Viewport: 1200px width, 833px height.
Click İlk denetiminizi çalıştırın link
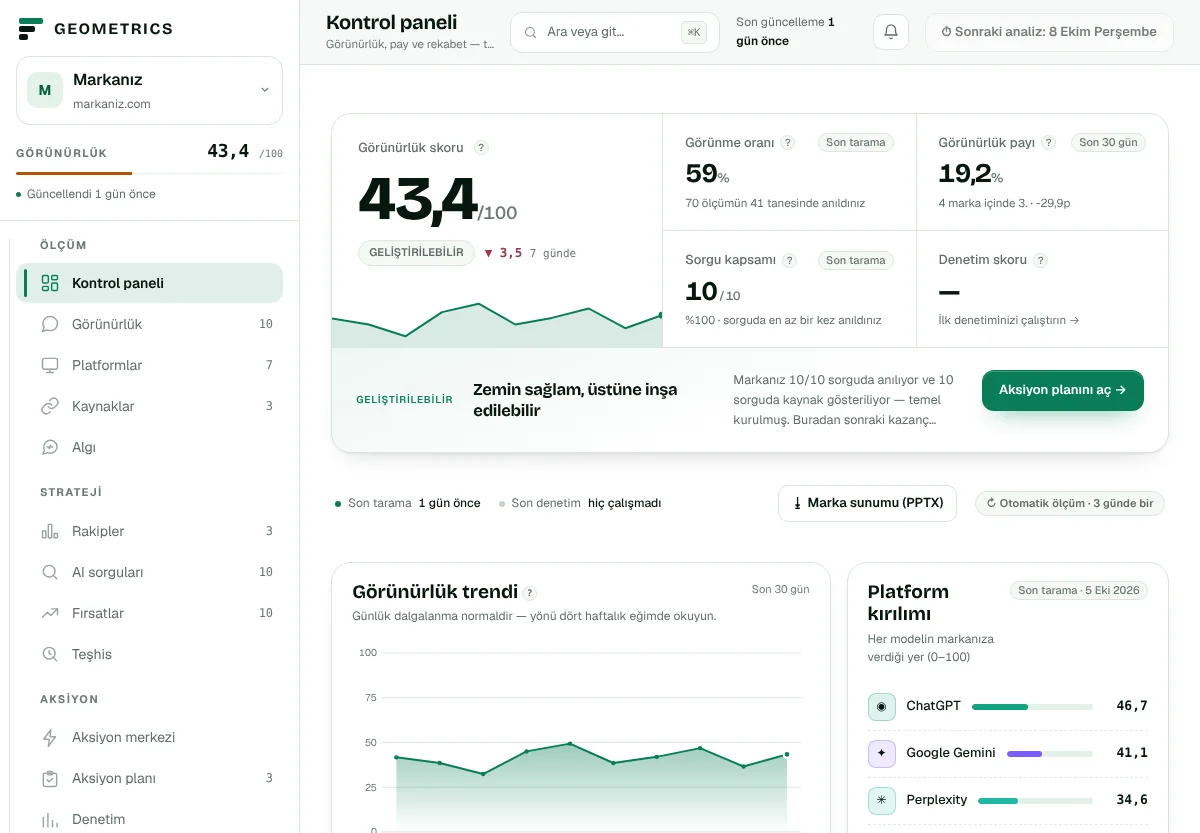tap(1009, 320)
